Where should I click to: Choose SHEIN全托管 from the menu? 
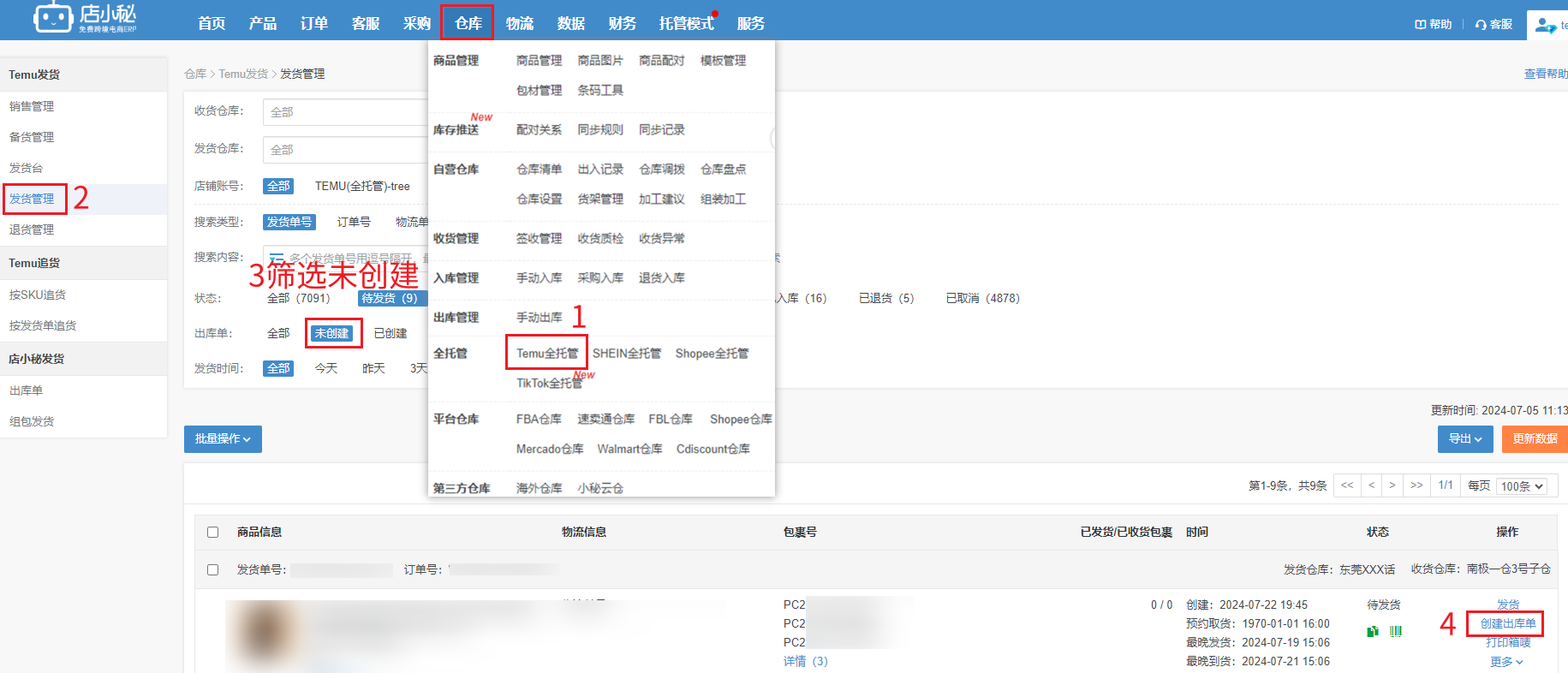(x=627, y=354)
